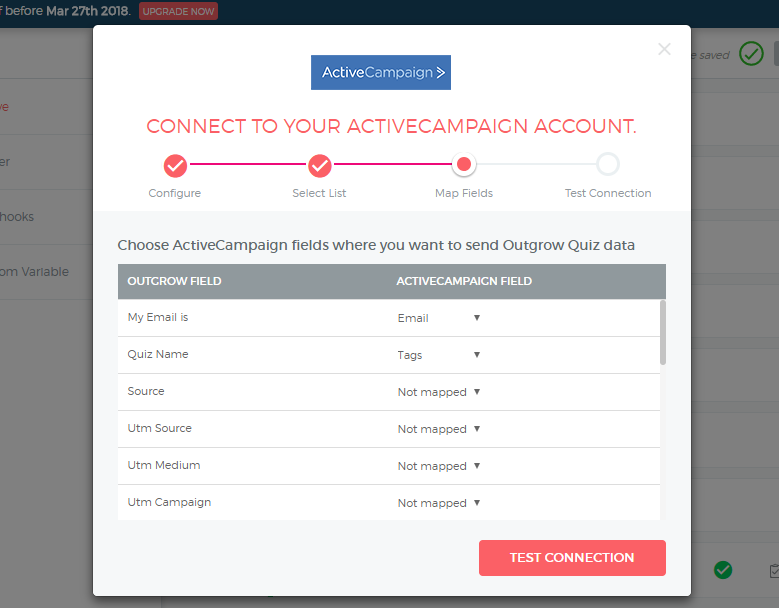Image resolution: width=779 pixels, height=608 pixels.
Task: Click the Map Fields step circle
Action: (x=464, y=164)
